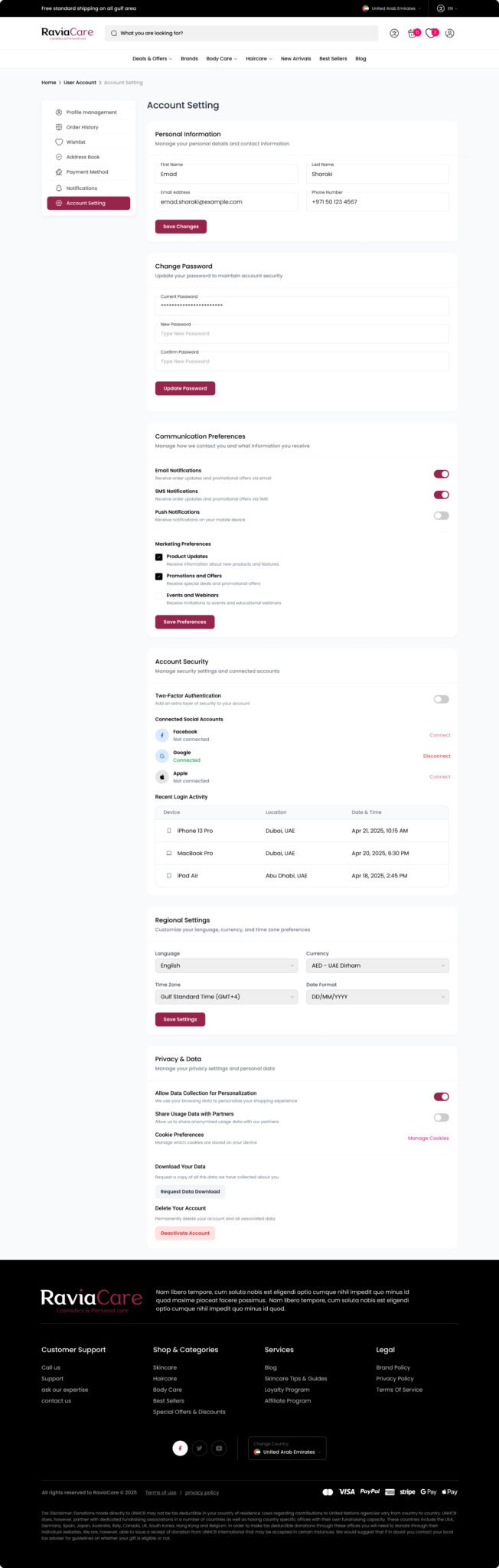Viewport: 499px width, 1568px height.
Task: Select the Brands menu item
Action: click(189, 58)
